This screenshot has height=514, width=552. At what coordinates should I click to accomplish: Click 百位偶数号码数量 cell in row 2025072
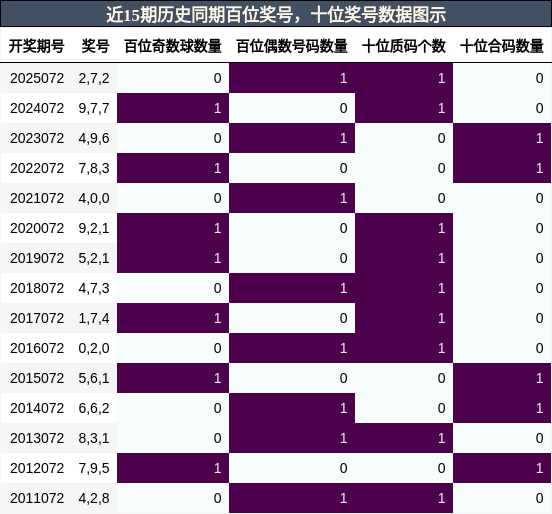tap(292, 78)
